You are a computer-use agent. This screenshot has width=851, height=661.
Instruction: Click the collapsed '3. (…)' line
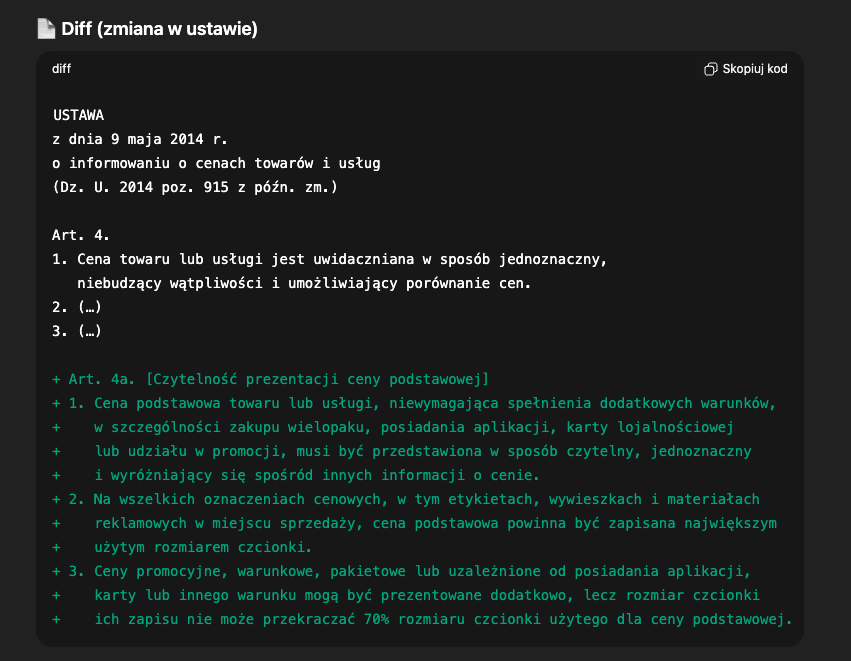[x=77, y=331]
